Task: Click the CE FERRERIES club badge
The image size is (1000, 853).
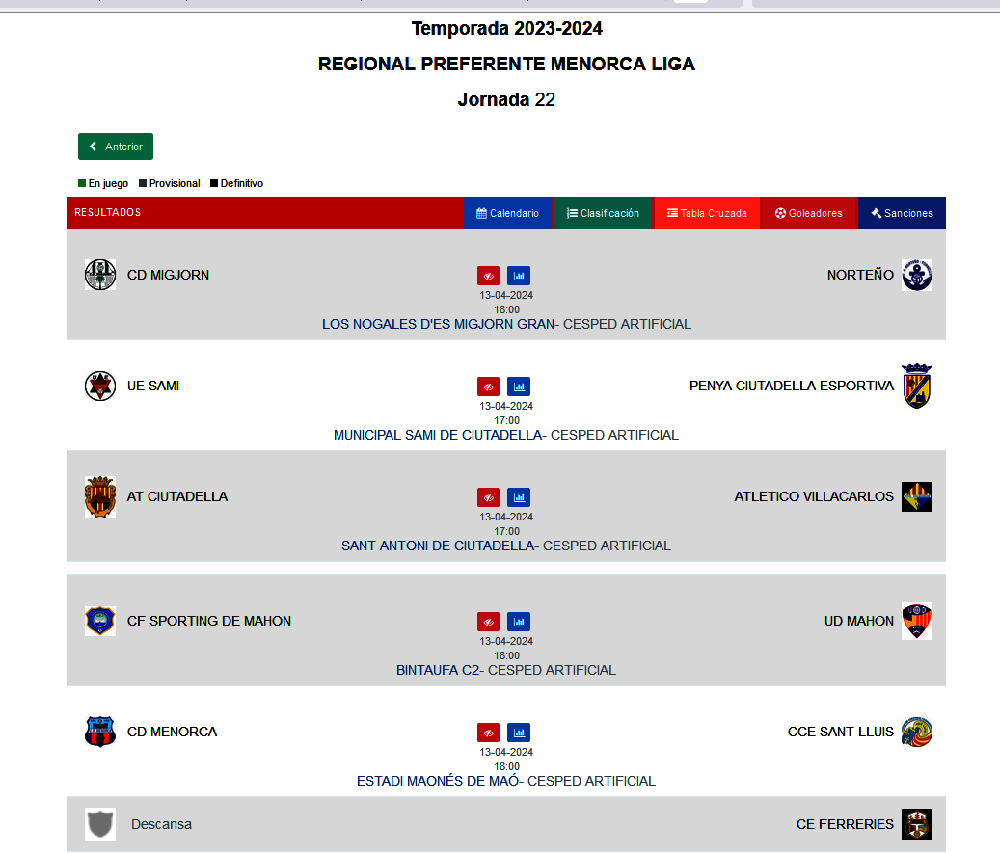Action: pyautogui.click(x=916, y=824)
